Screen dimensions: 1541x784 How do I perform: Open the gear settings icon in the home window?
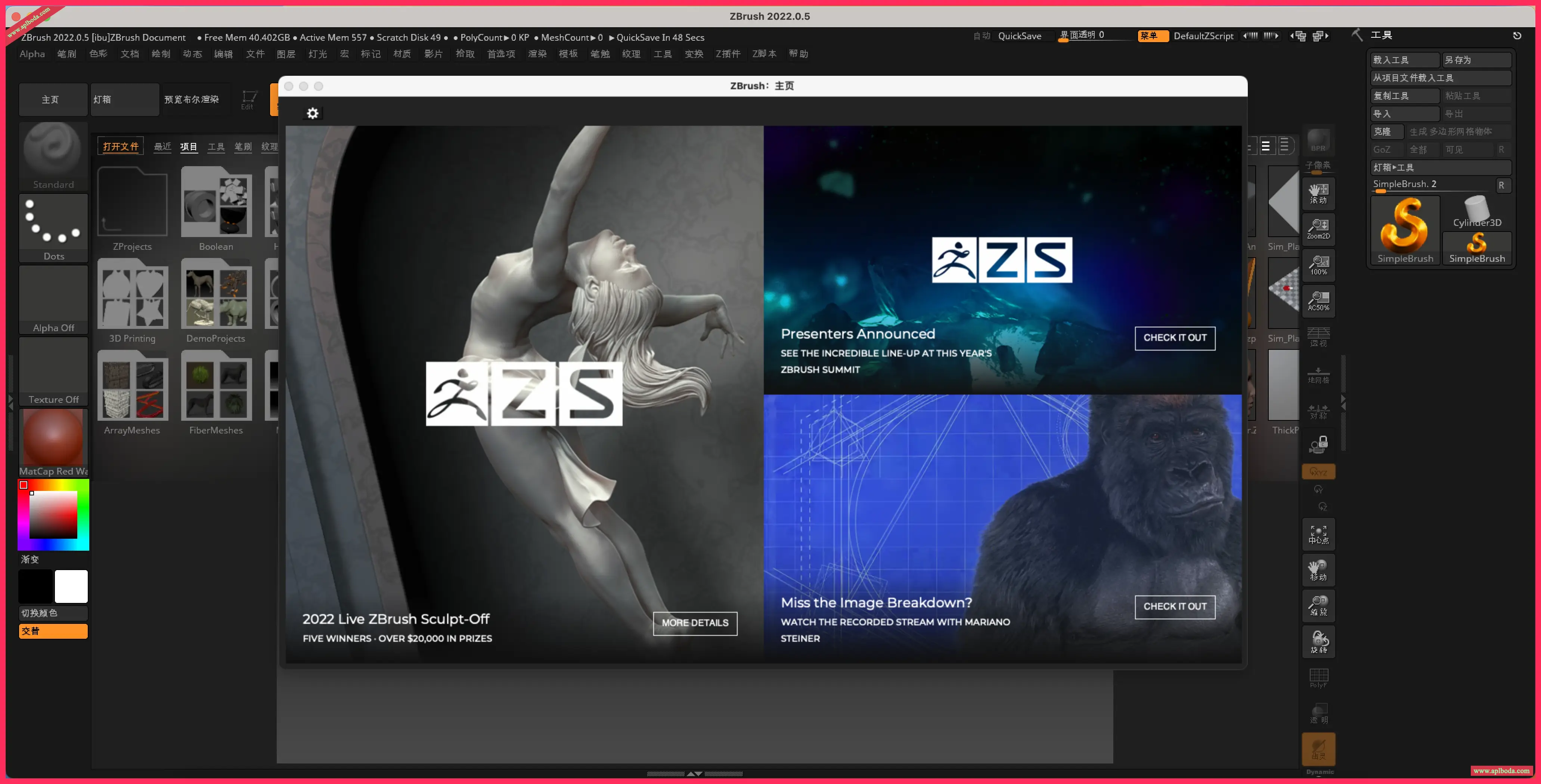point(312,113)
